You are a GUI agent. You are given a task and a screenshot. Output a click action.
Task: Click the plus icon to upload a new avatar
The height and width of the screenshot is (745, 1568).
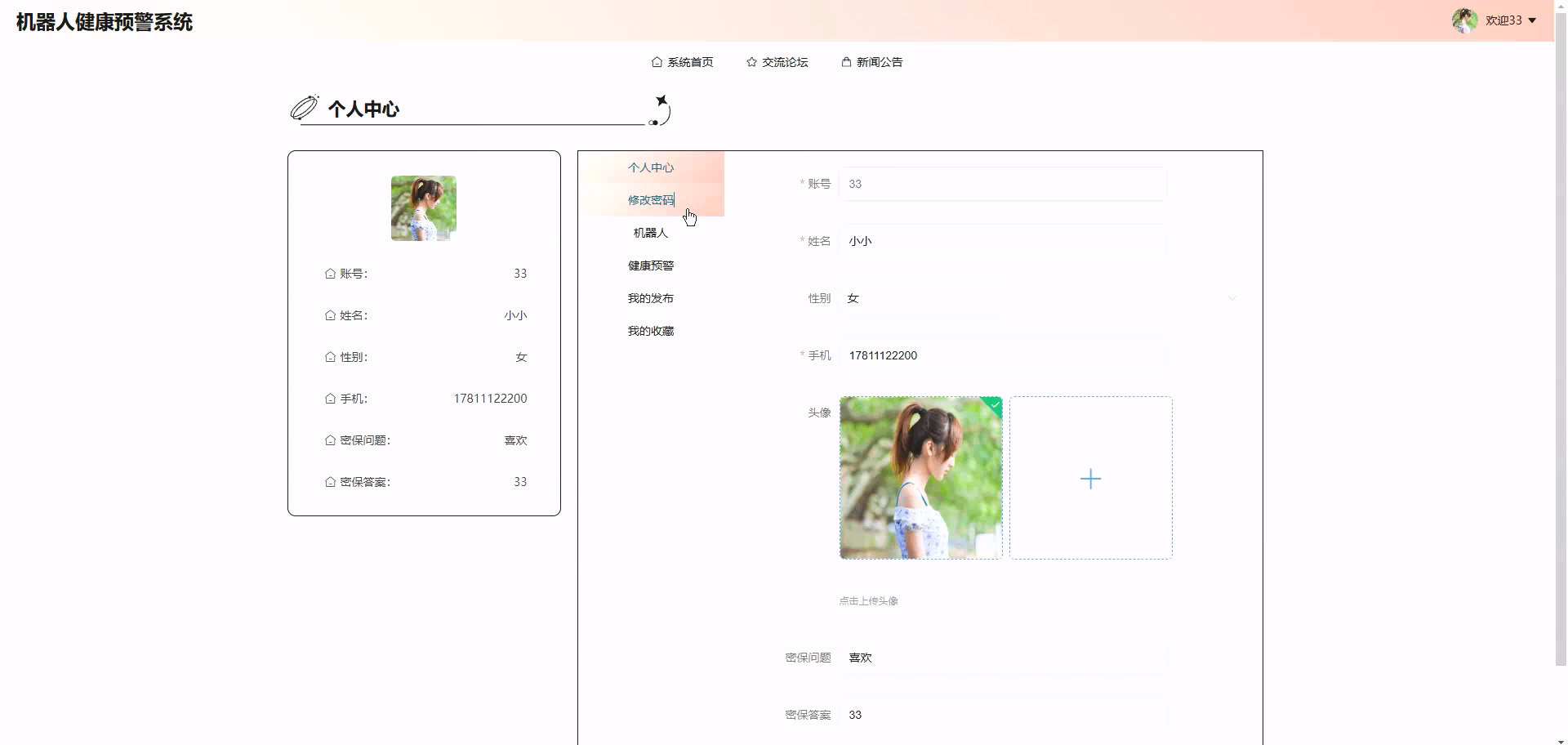click(1090, 479)
